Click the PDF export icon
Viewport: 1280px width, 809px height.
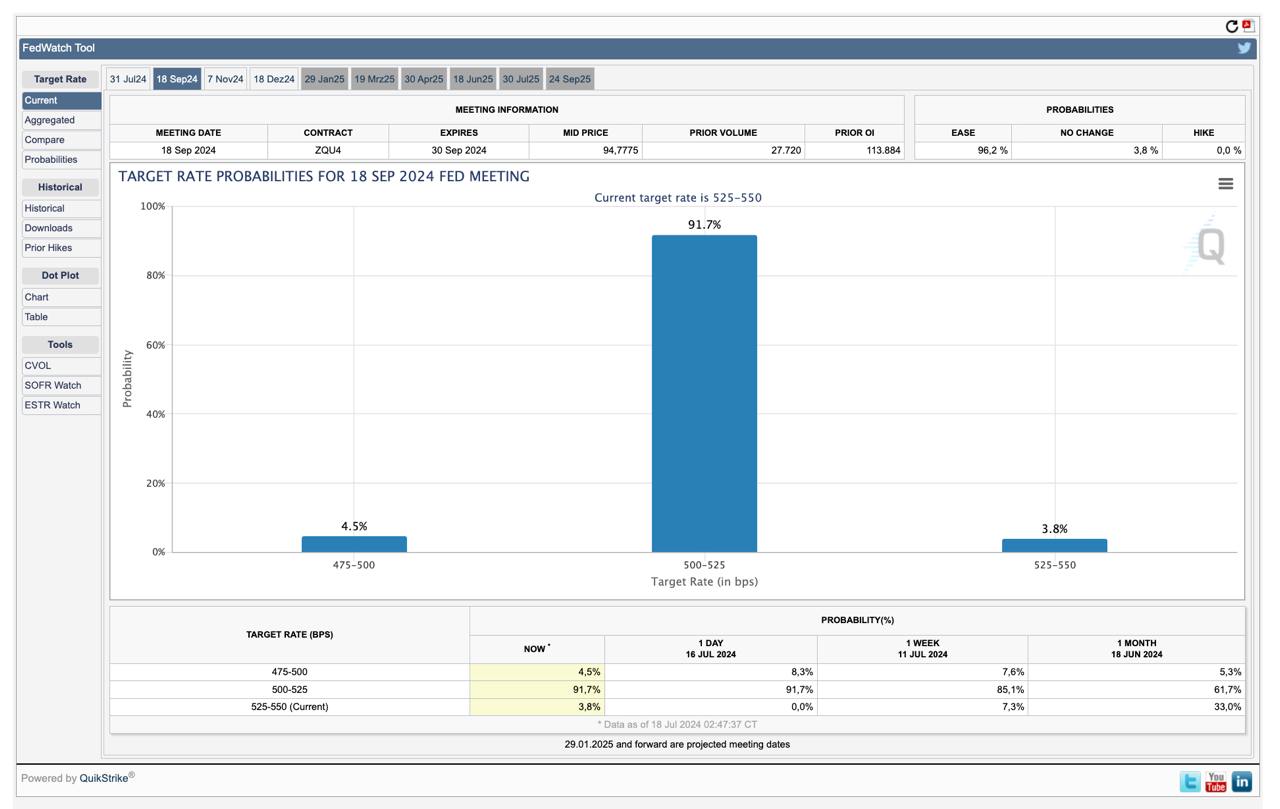(1248, 26)
